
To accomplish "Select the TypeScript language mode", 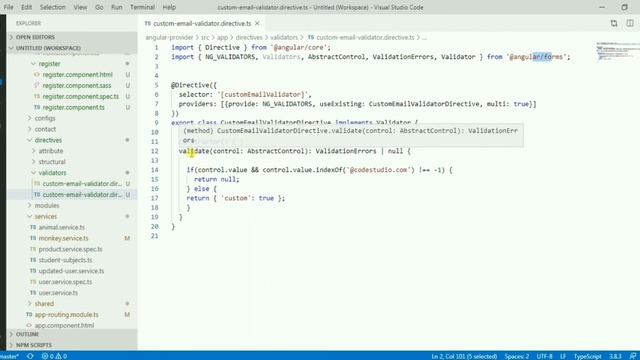I will (587, 356).
